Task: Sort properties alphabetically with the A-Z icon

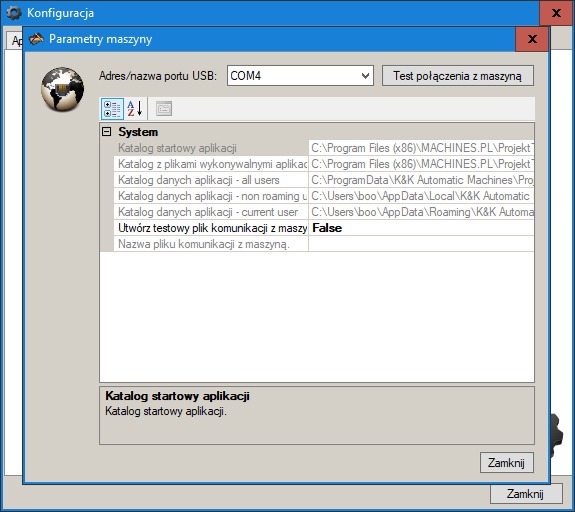Action: pos(135,109)
